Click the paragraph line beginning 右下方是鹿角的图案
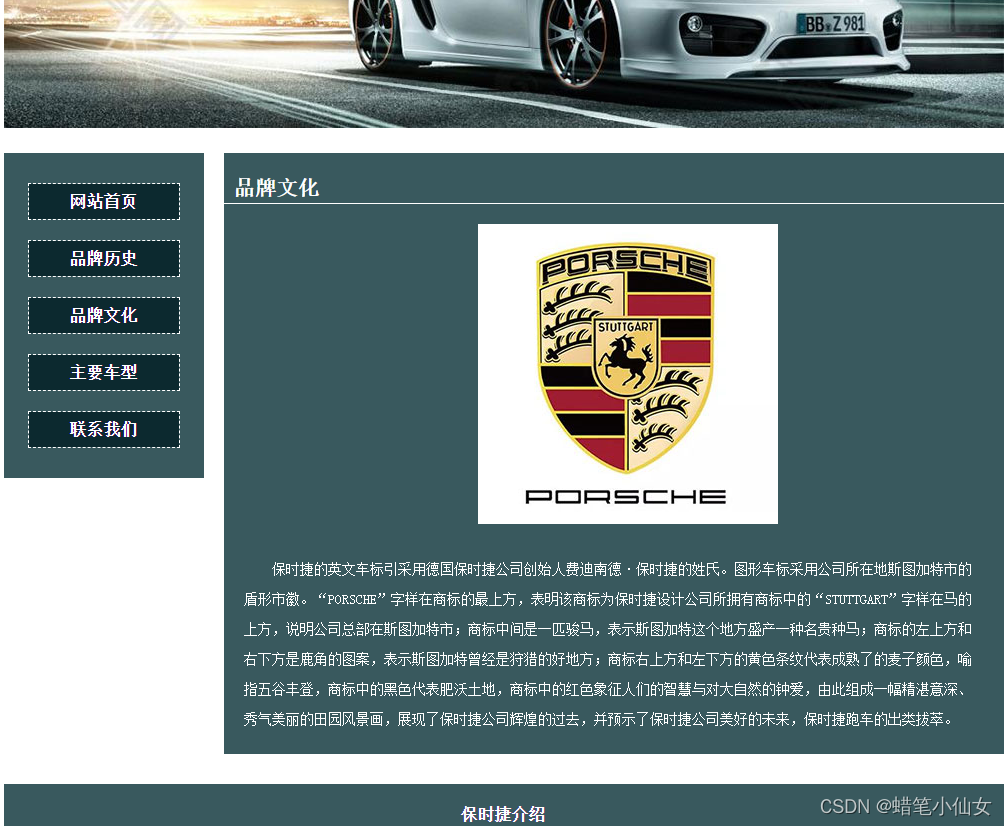This screenshot has width=1008, height=826. 608,659
